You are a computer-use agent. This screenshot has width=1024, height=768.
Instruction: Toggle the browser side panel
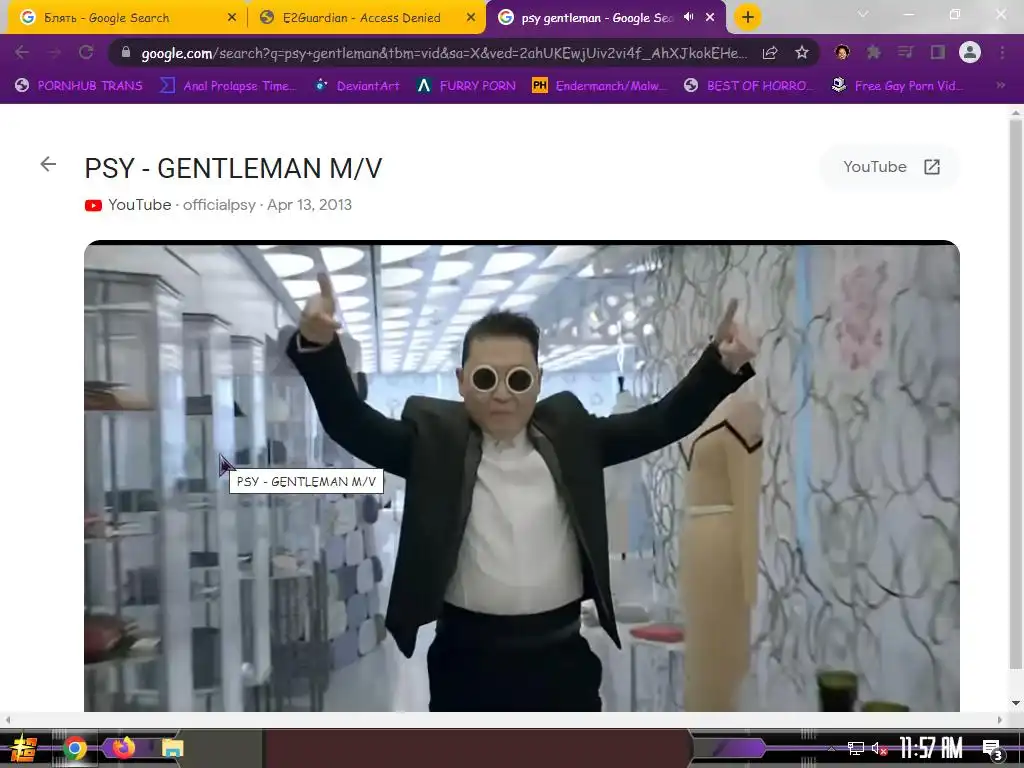[x=938, y=52]
